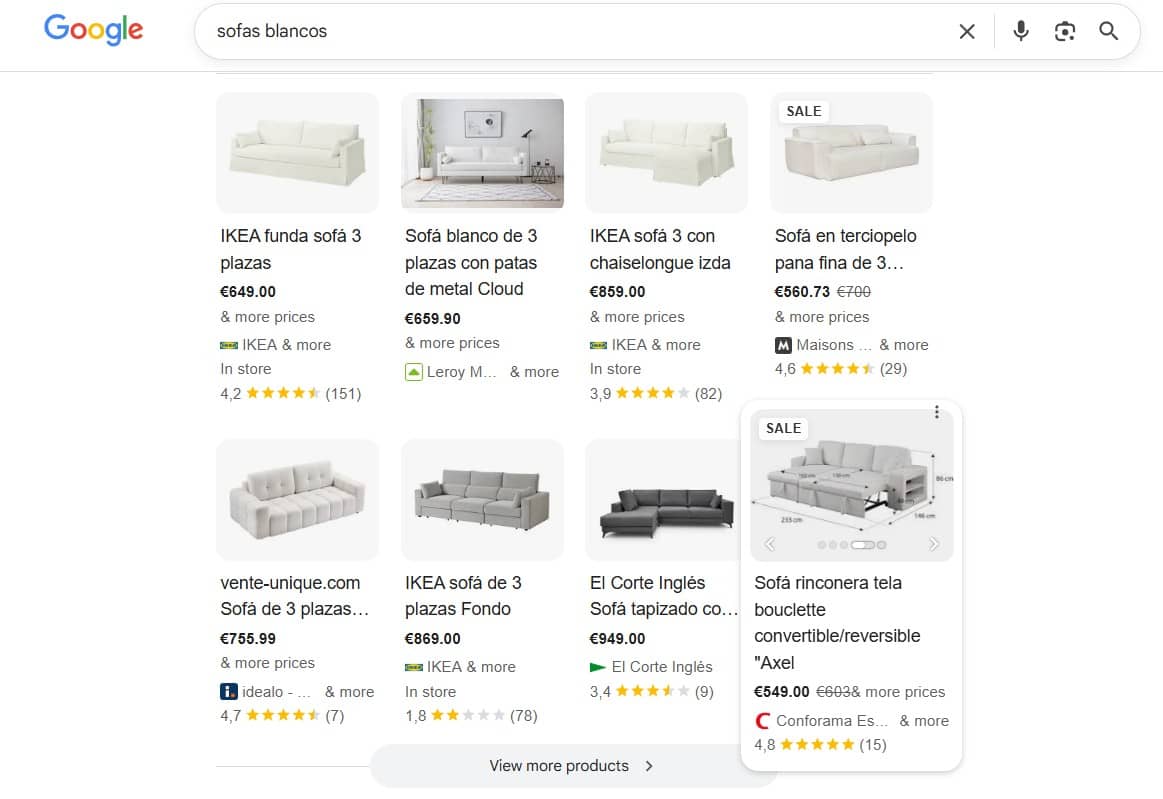Open the three-dot menu on the Axel sofa card
This screenshot has width=1163, height=799.
(x=937, y=412)
